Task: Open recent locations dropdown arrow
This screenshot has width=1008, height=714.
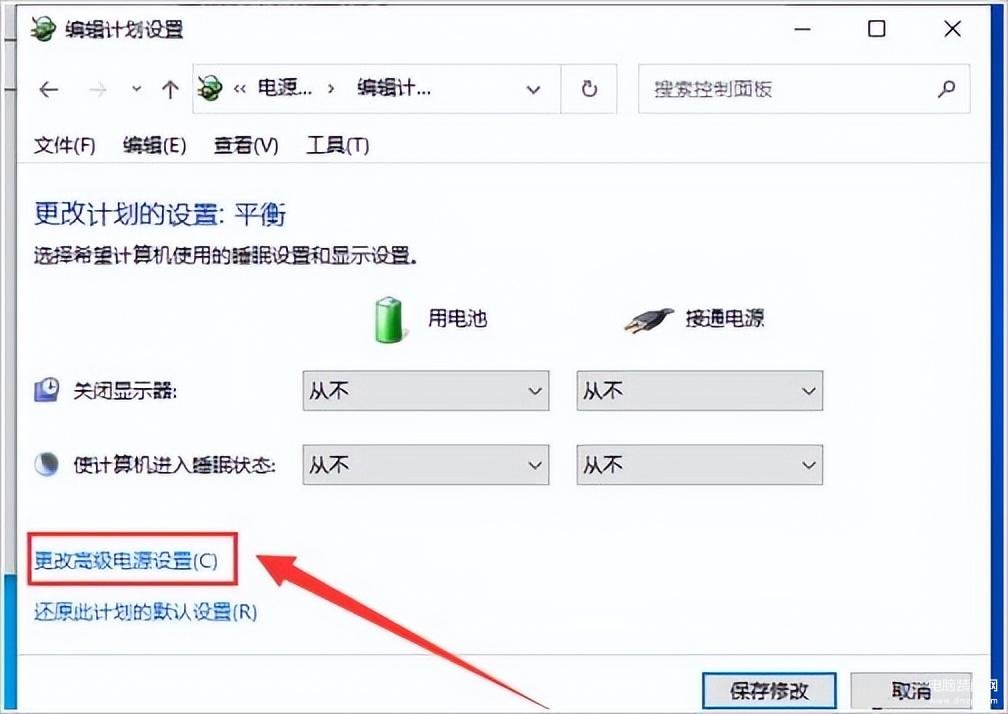Action: coord(136,89)
